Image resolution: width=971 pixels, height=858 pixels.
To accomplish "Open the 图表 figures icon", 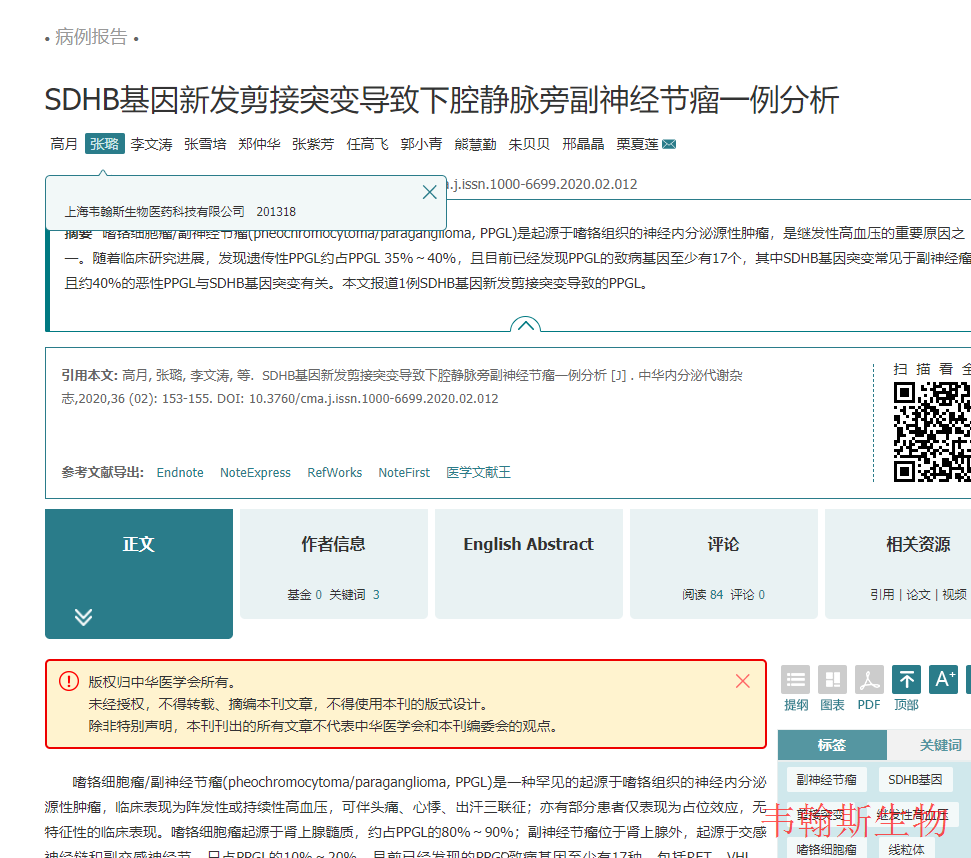I will click(832, 680).
